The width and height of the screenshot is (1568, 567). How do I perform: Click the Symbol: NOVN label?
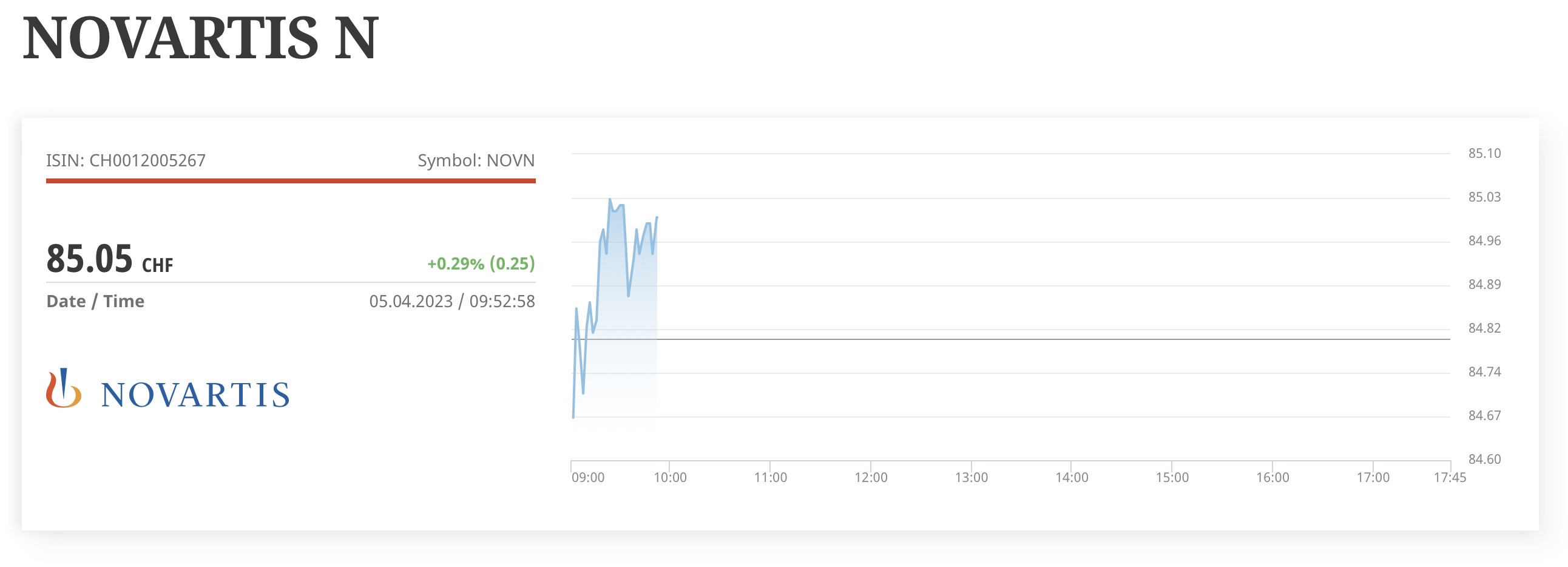click(476, 160)
